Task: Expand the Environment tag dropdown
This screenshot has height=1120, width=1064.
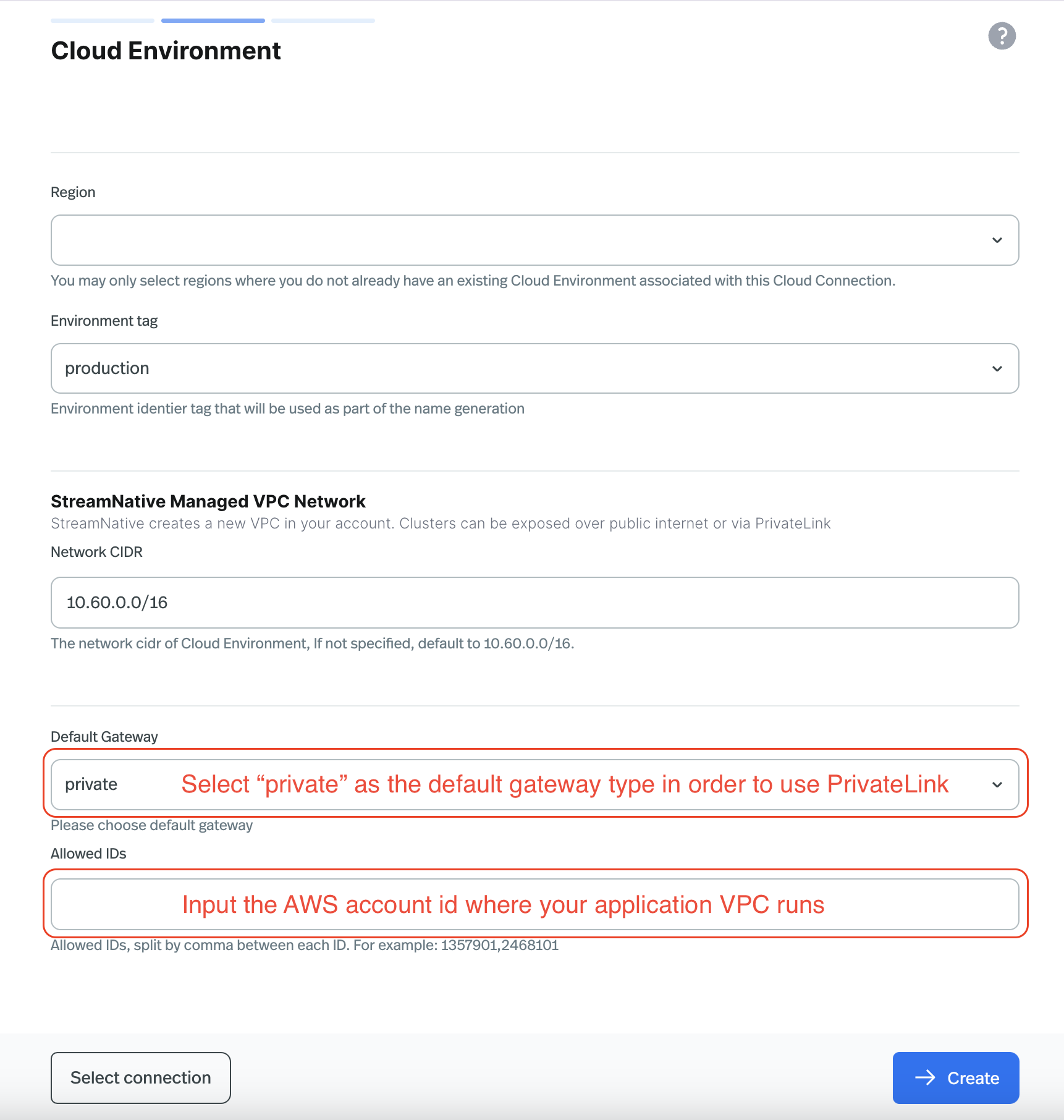Action: tap(534, 368)
